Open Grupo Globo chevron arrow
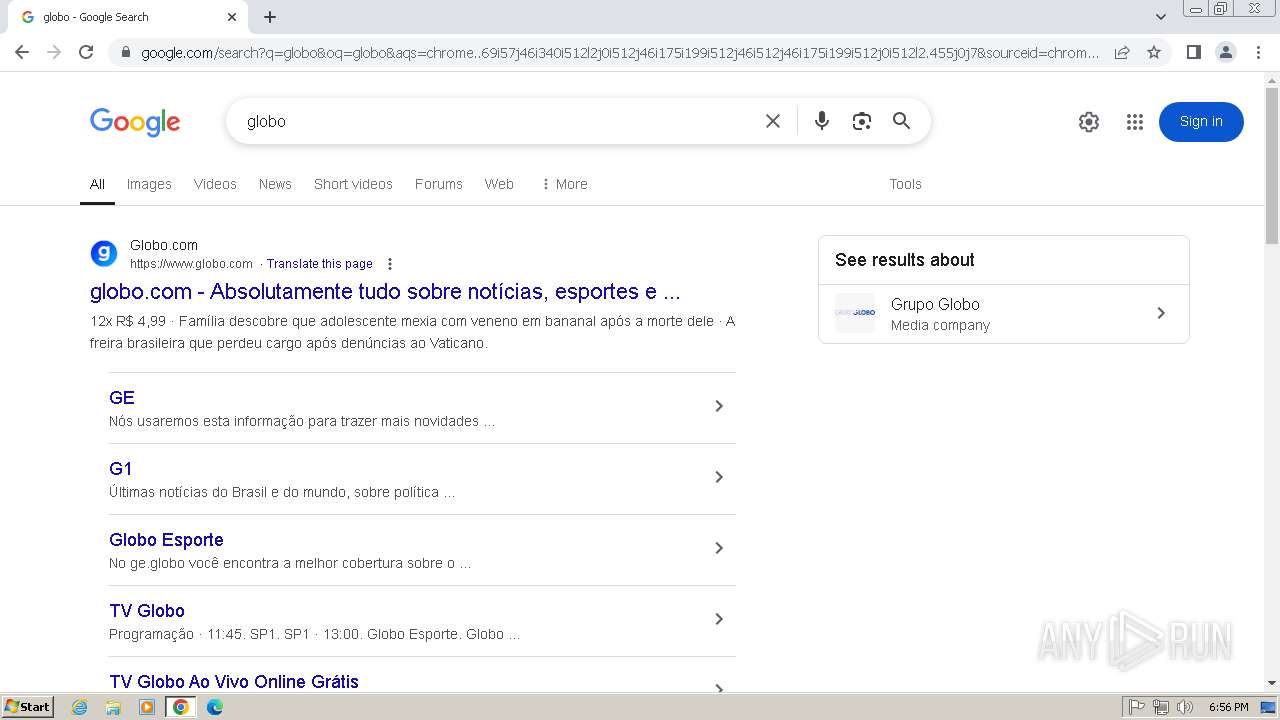This screenshot has width=1280, height=720. 1161,313
